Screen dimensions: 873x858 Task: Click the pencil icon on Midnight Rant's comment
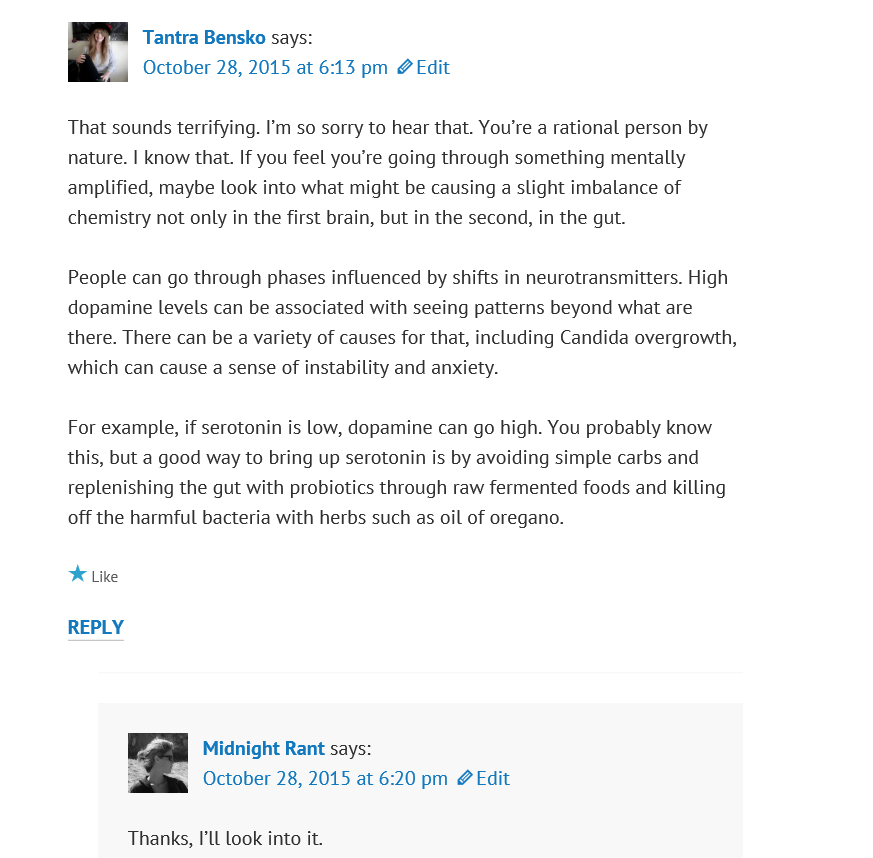pos(464,778)
